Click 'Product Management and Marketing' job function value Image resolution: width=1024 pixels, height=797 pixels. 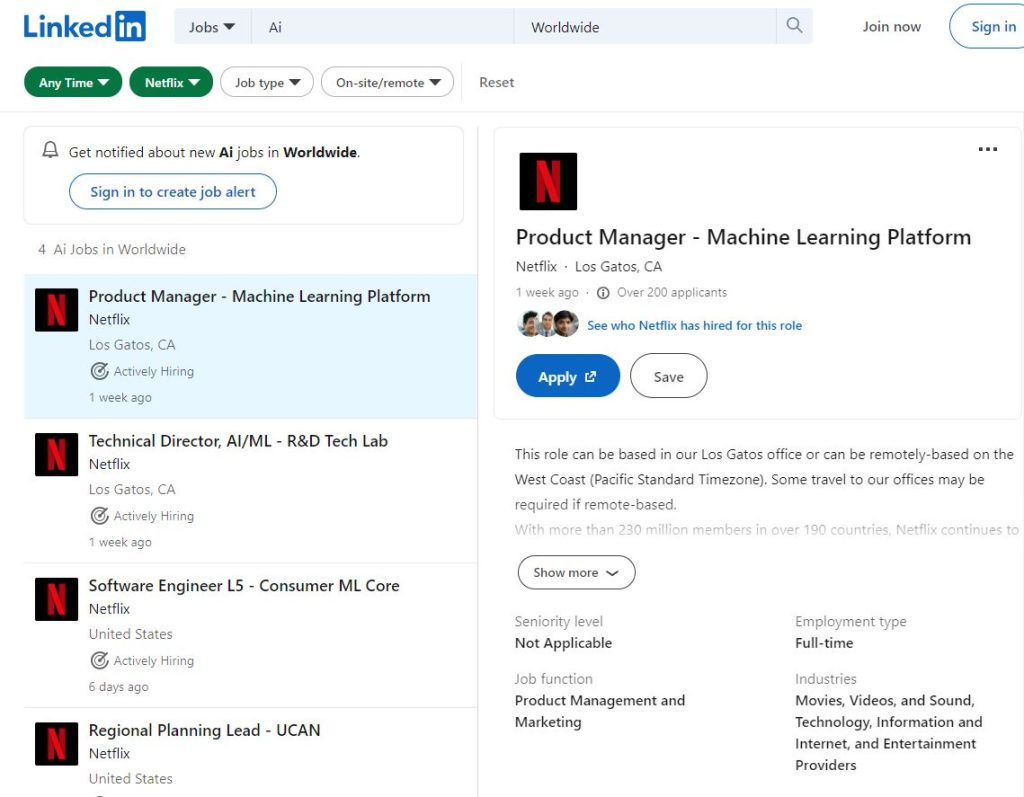(600, 711)
